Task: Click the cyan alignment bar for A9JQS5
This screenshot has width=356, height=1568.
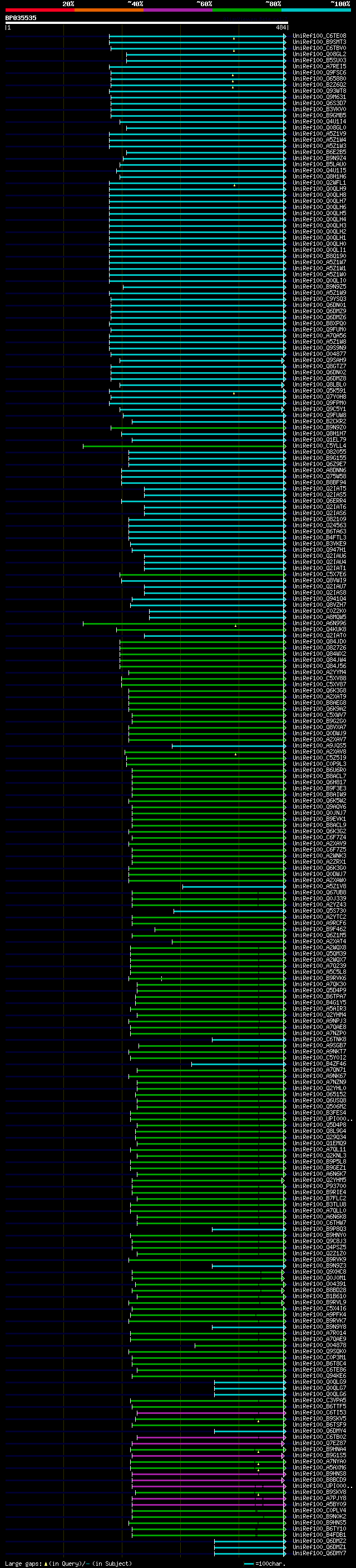Action: pos(229,746)
